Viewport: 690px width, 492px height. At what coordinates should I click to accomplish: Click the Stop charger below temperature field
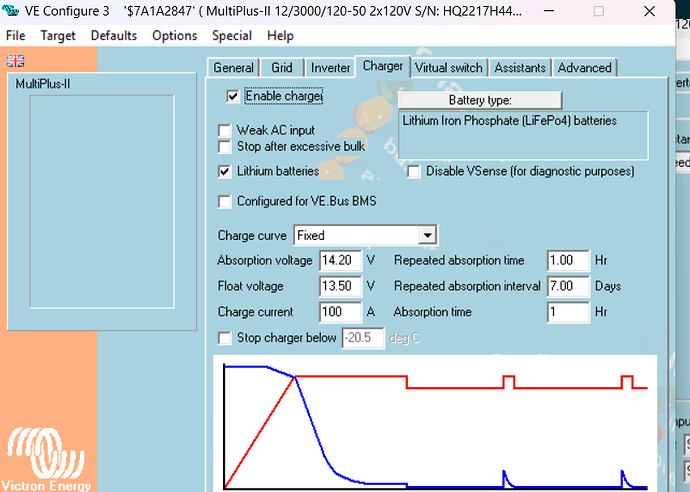coord(363,338)
